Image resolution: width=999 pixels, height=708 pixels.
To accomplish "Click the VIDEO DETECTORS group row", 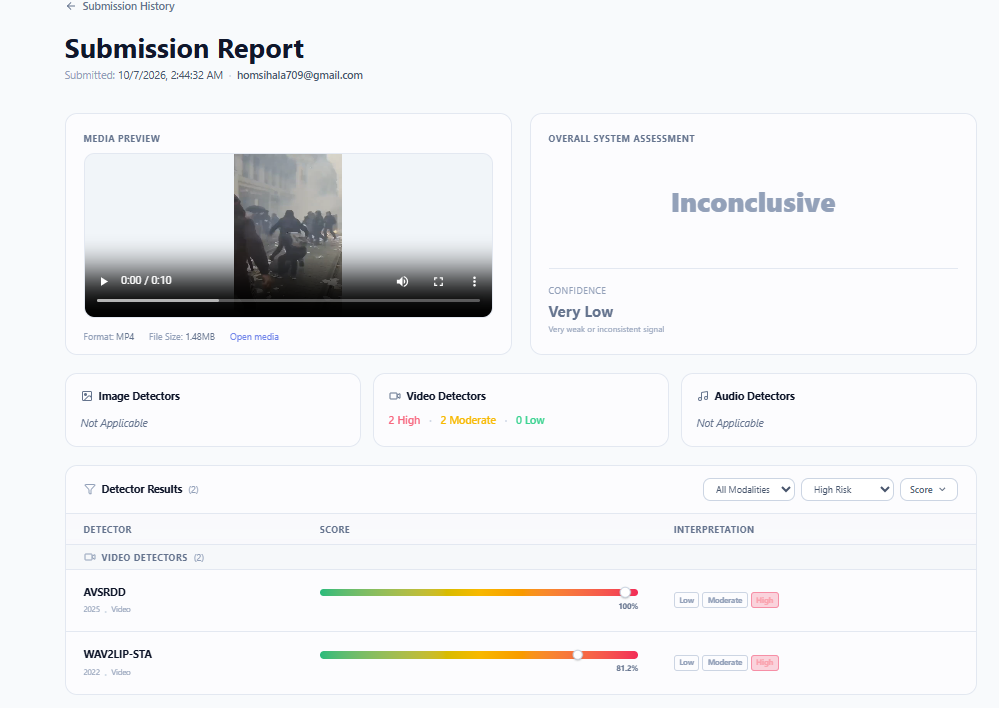I will click(x=521, y=558).
